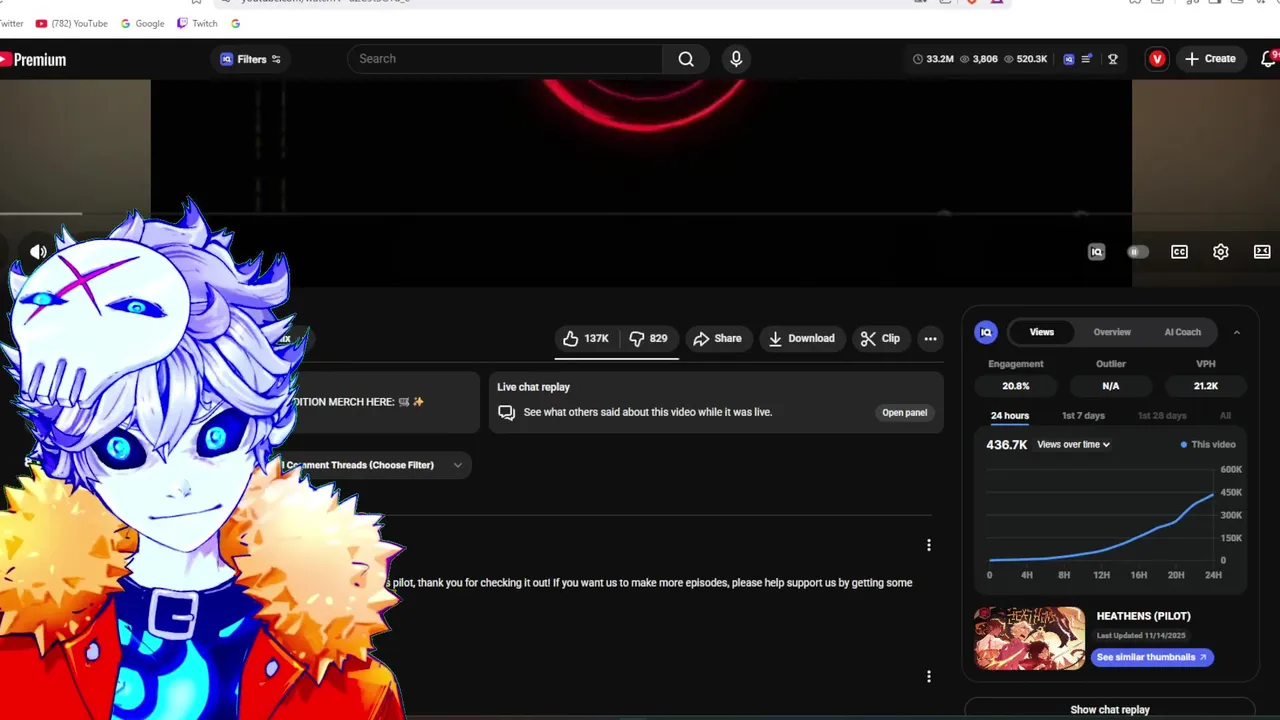This screenshot has width=1280, height=720.
Task: Click See similar thumbnails link
Action: [1152, 657]
